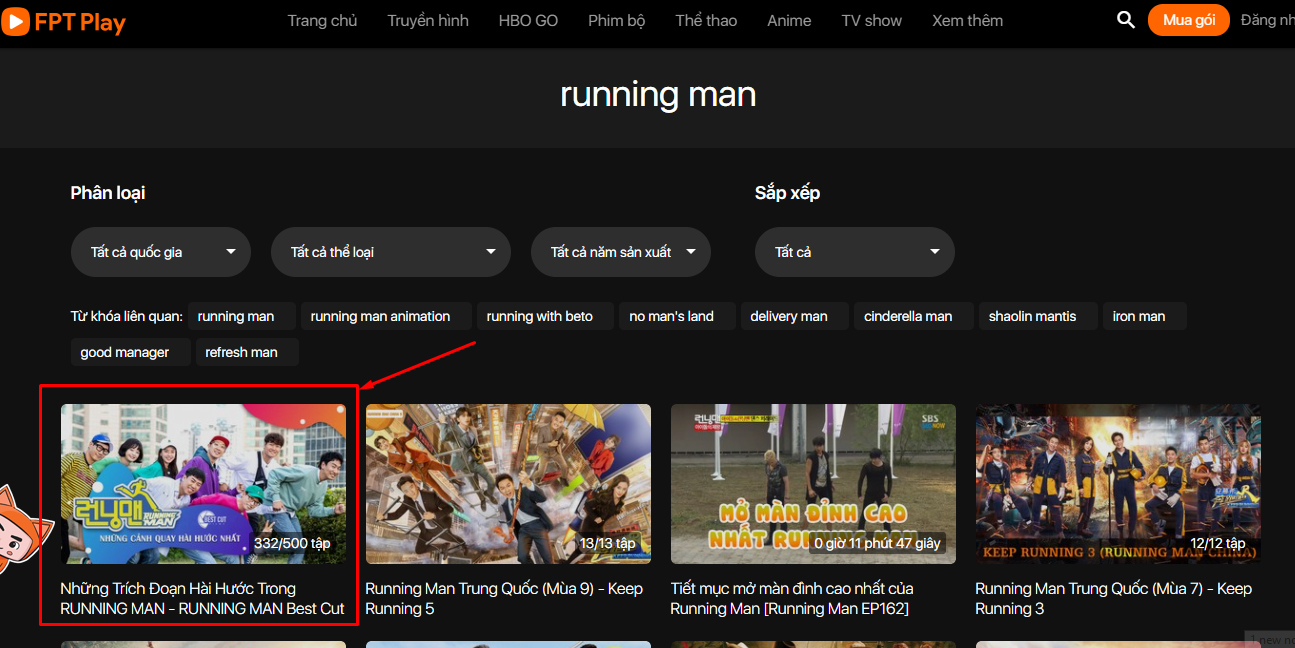Click Running Man Trung Quốc Mùa 7 title

[1112, 598]
